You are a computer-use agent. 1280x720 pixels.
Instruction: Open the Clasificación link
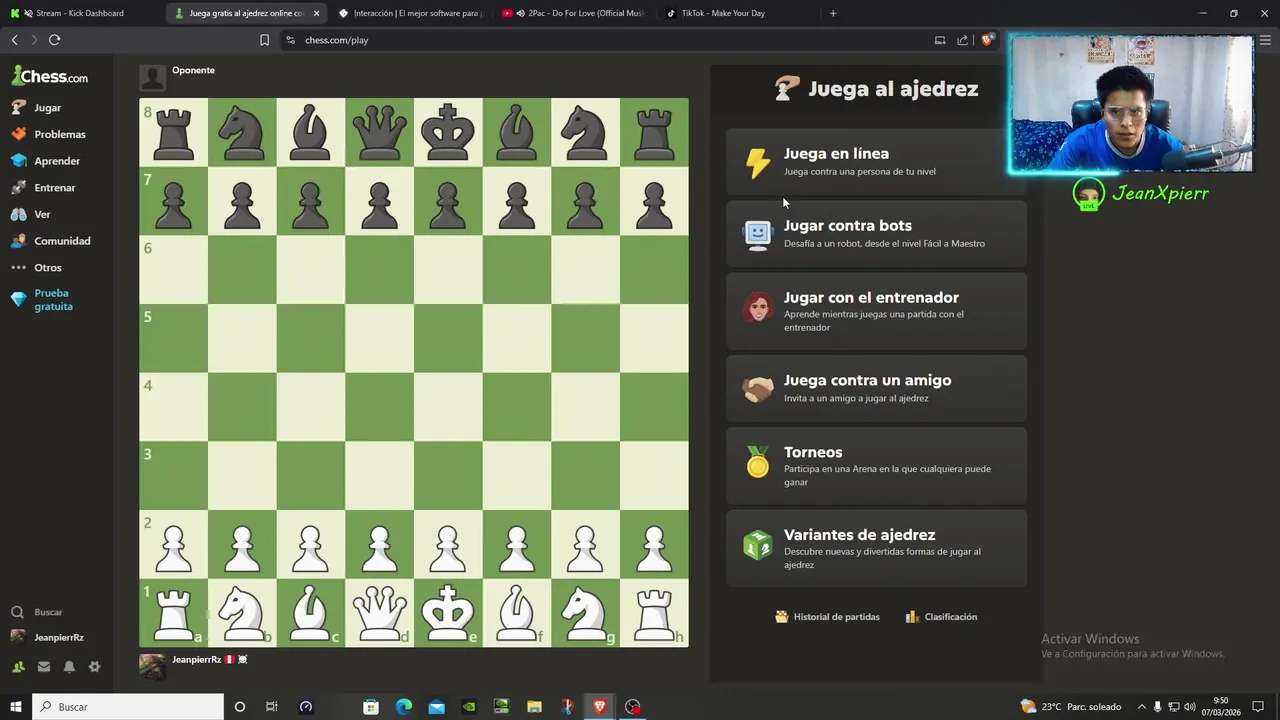point(941,617)
